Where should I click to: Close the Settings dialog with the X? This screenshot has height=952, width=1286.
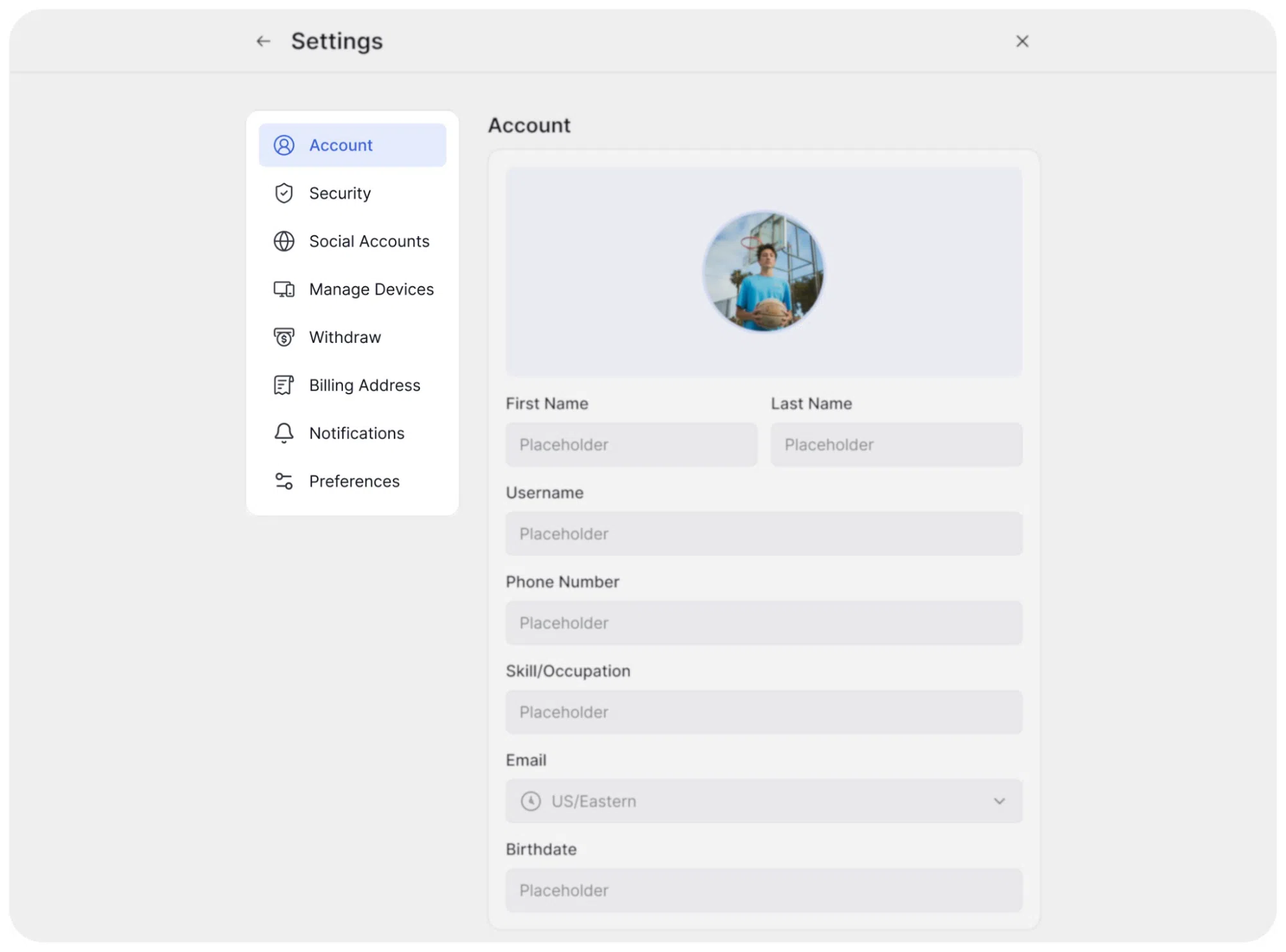1022,41
